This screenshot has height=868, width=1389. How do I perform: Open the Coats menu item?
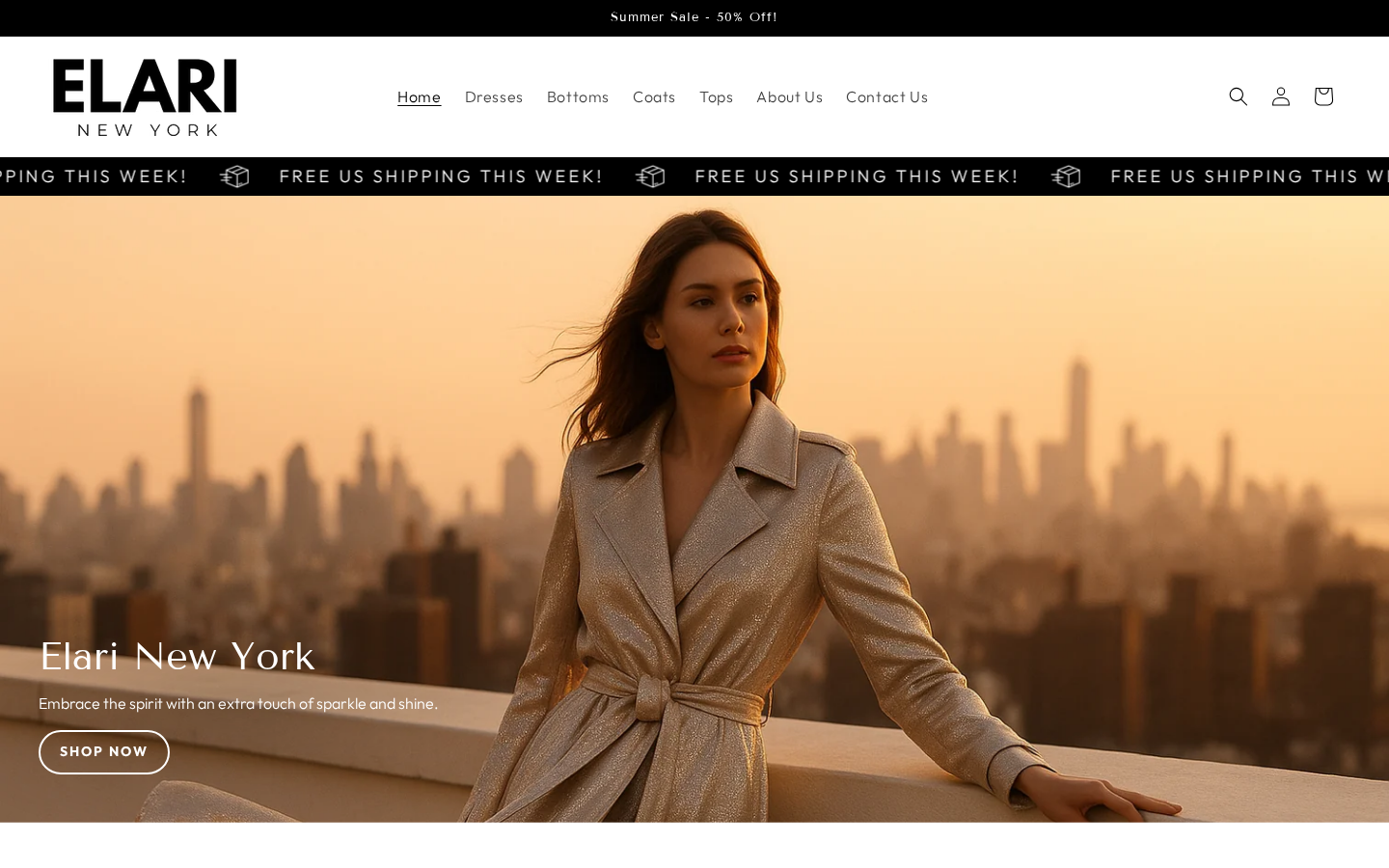(654, 96)
